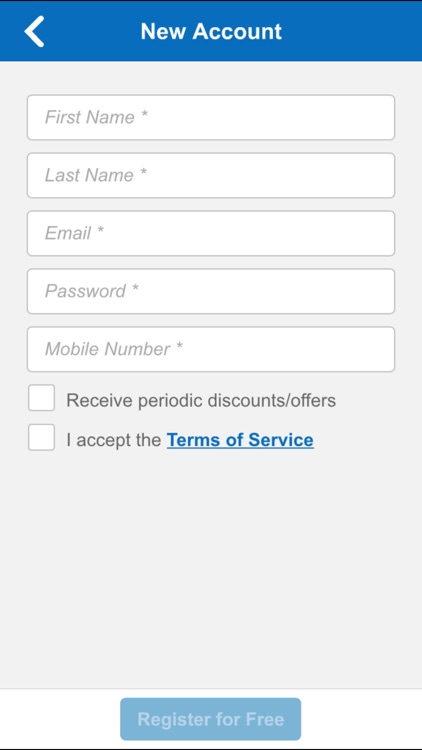422x750 pixels.
Task: Select the Last Name input field
Action: coord(211,175)
